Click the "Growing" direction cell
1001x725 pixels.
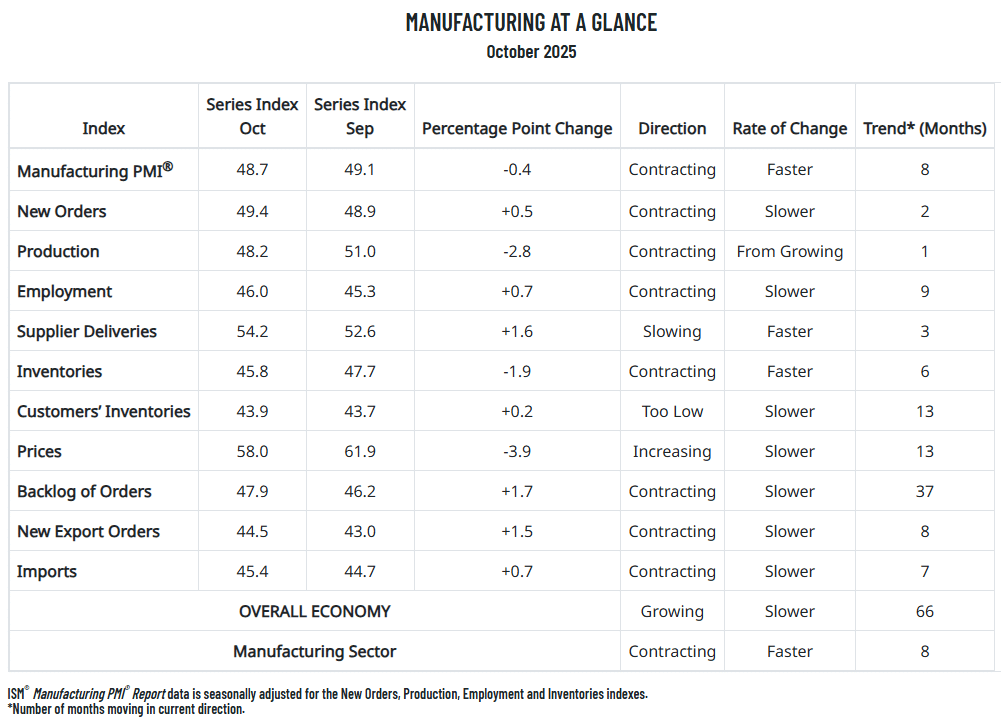tap(672, 611)
